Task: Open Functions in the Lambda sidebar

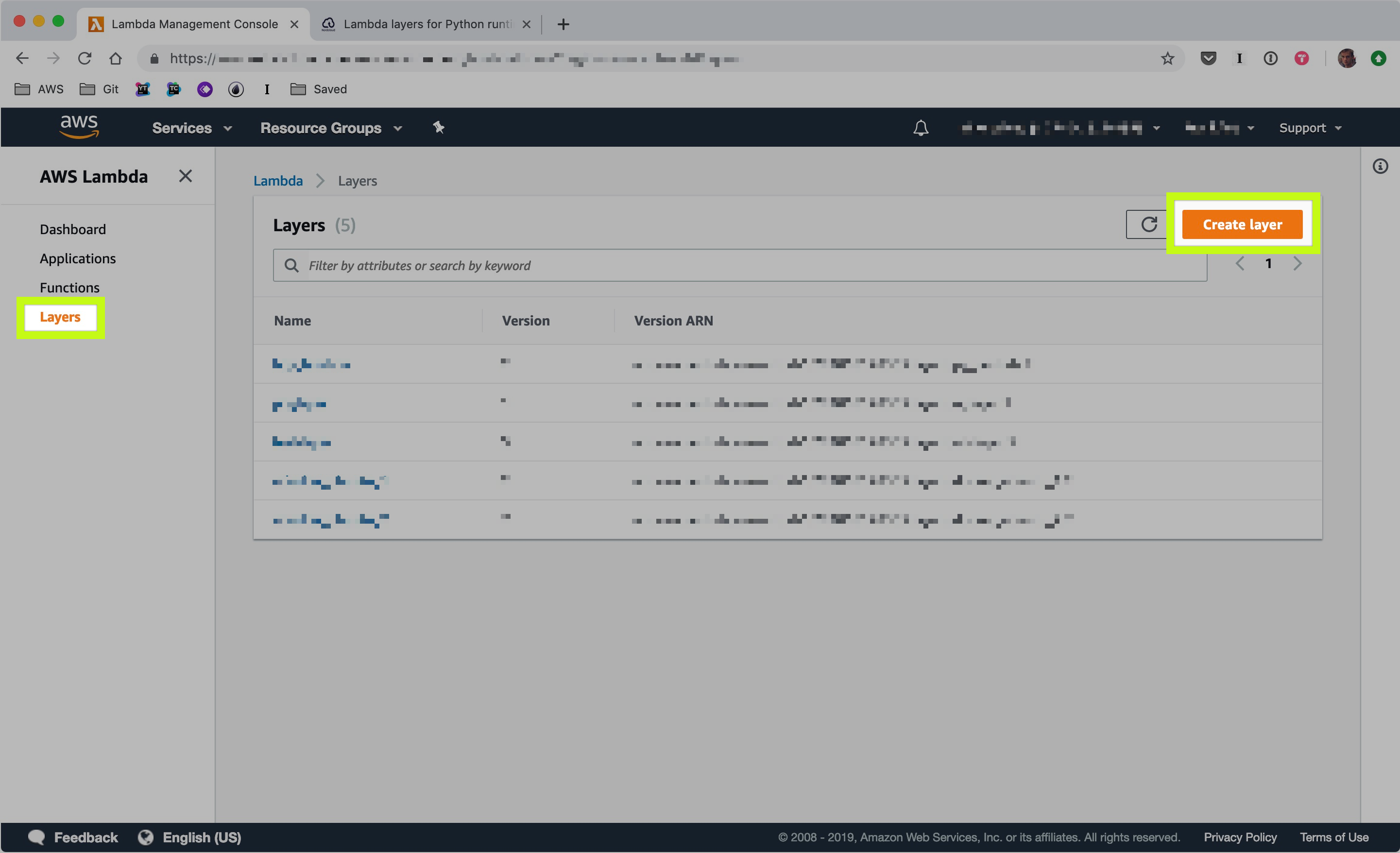Action: coord(69,288)
